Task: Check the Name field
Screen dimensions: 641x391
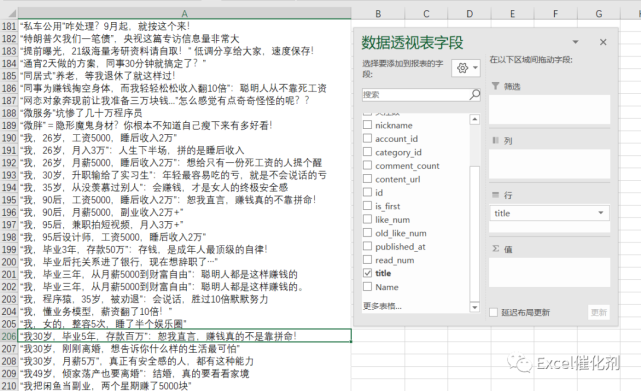Action: pyautogui.click(x=368, y=286)
